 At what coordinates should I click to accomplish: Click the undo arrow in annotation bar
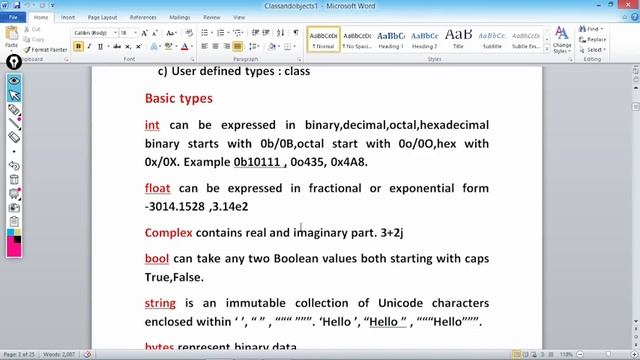14,166
